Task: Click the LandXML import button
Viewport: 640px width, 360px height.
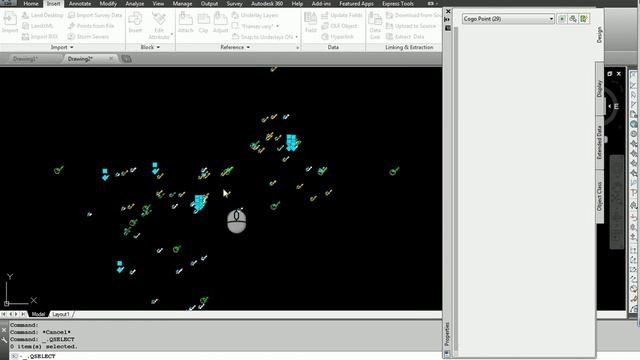Action: click(x=38, y=26)
